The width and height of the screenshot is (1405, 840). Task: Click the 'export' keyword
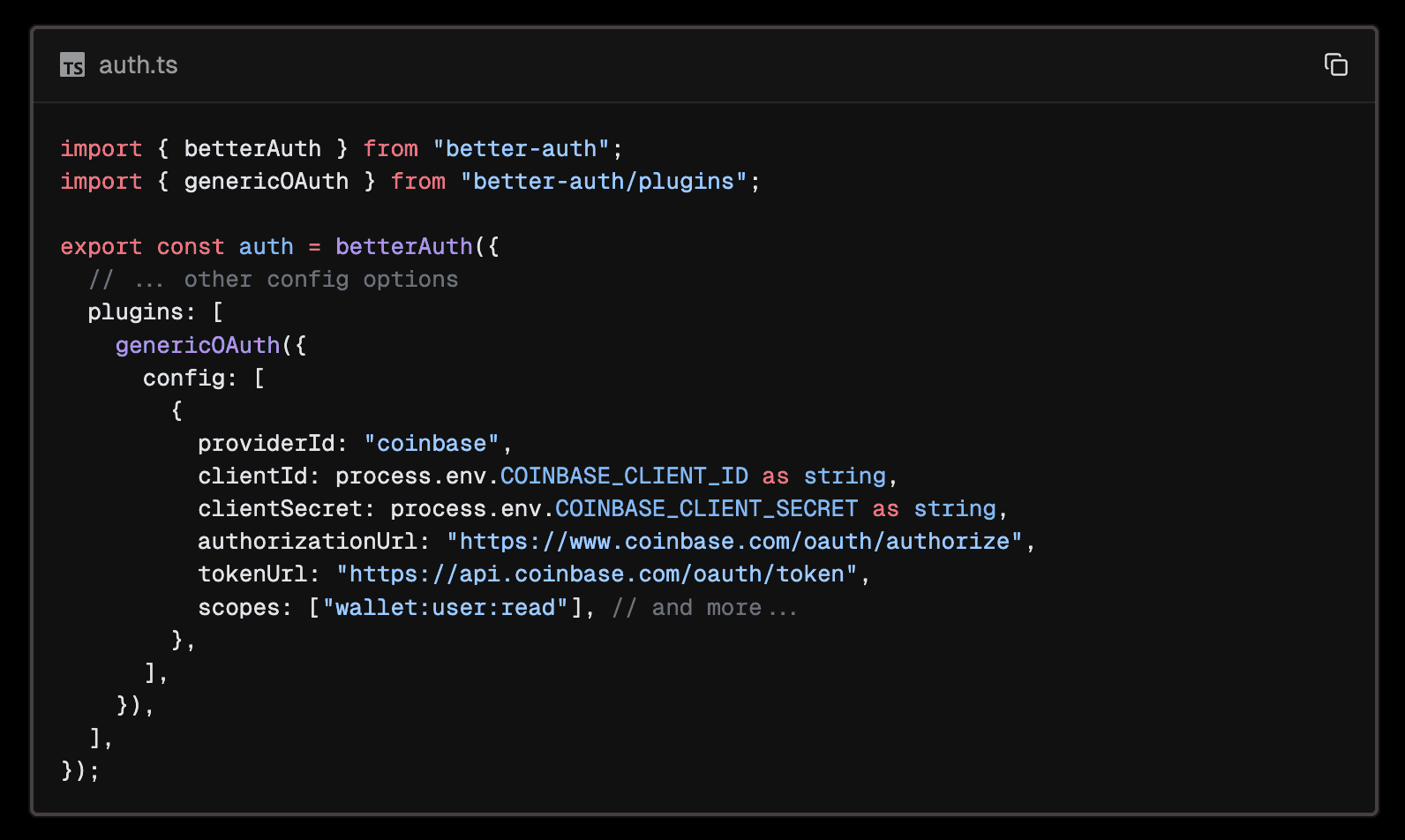[101, 246]
